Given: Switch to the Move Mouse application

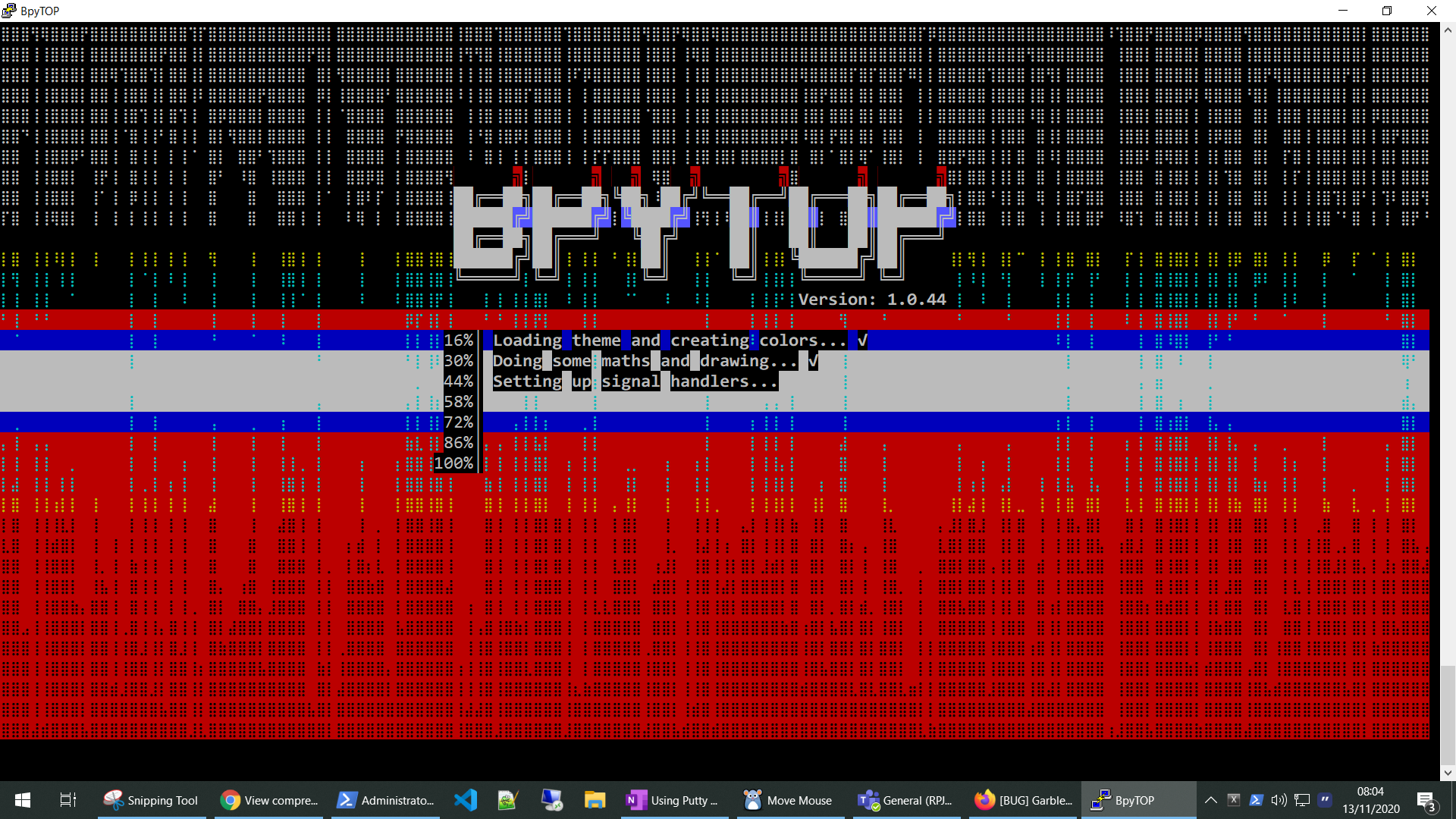Looking at the screenshot, I should coord(789,800).
